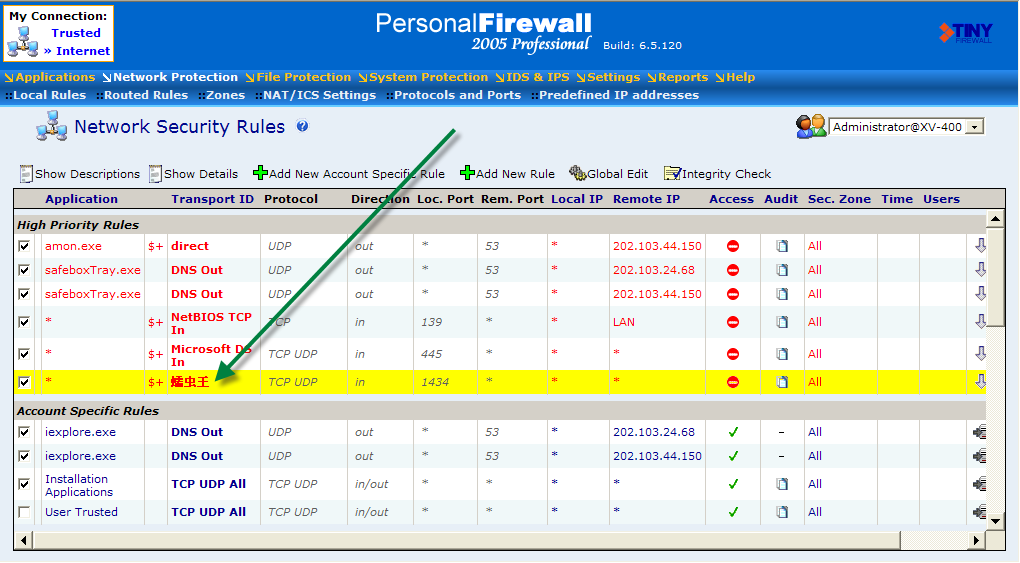The height and width of the screenshot is (563, 1020).
Task: Click the deny access icon for amon.exe
Action: (x=732, y=246)
